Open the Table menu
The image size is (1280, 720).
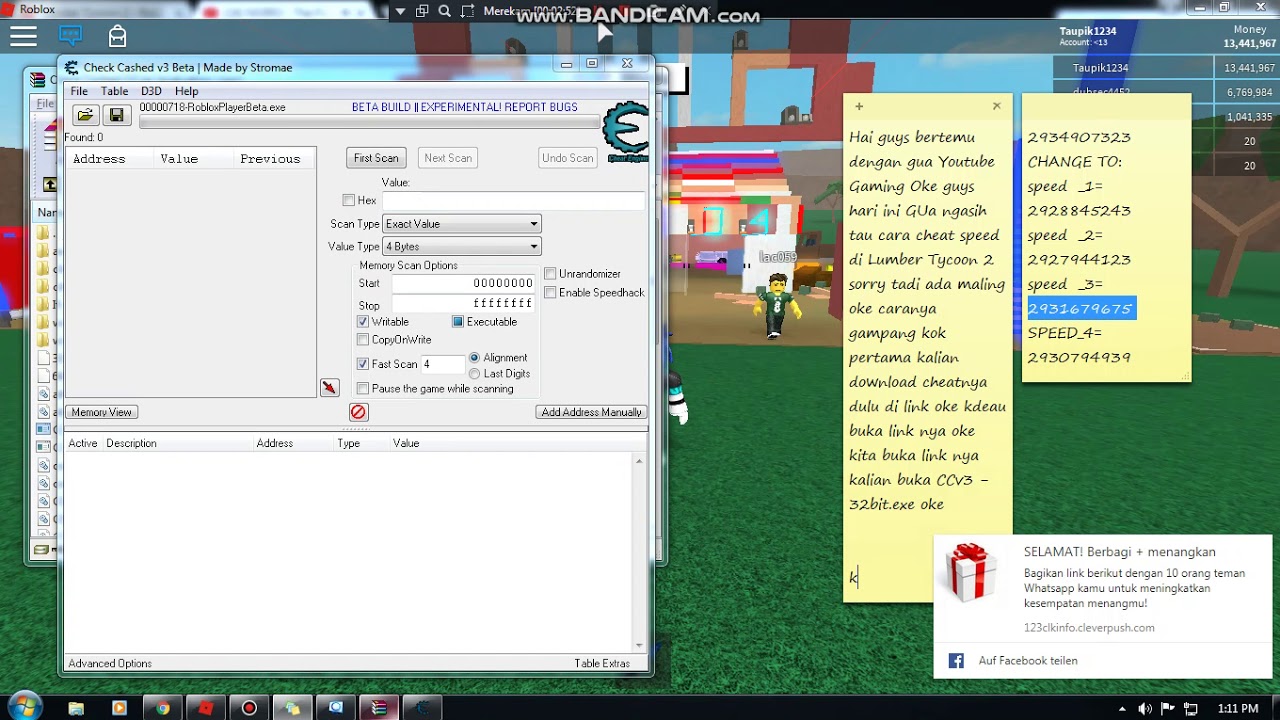tap(114, 91)
